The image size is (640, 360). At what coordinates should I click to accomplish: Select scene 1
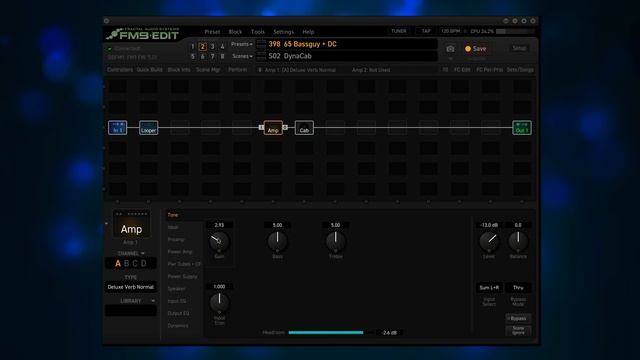193,47
